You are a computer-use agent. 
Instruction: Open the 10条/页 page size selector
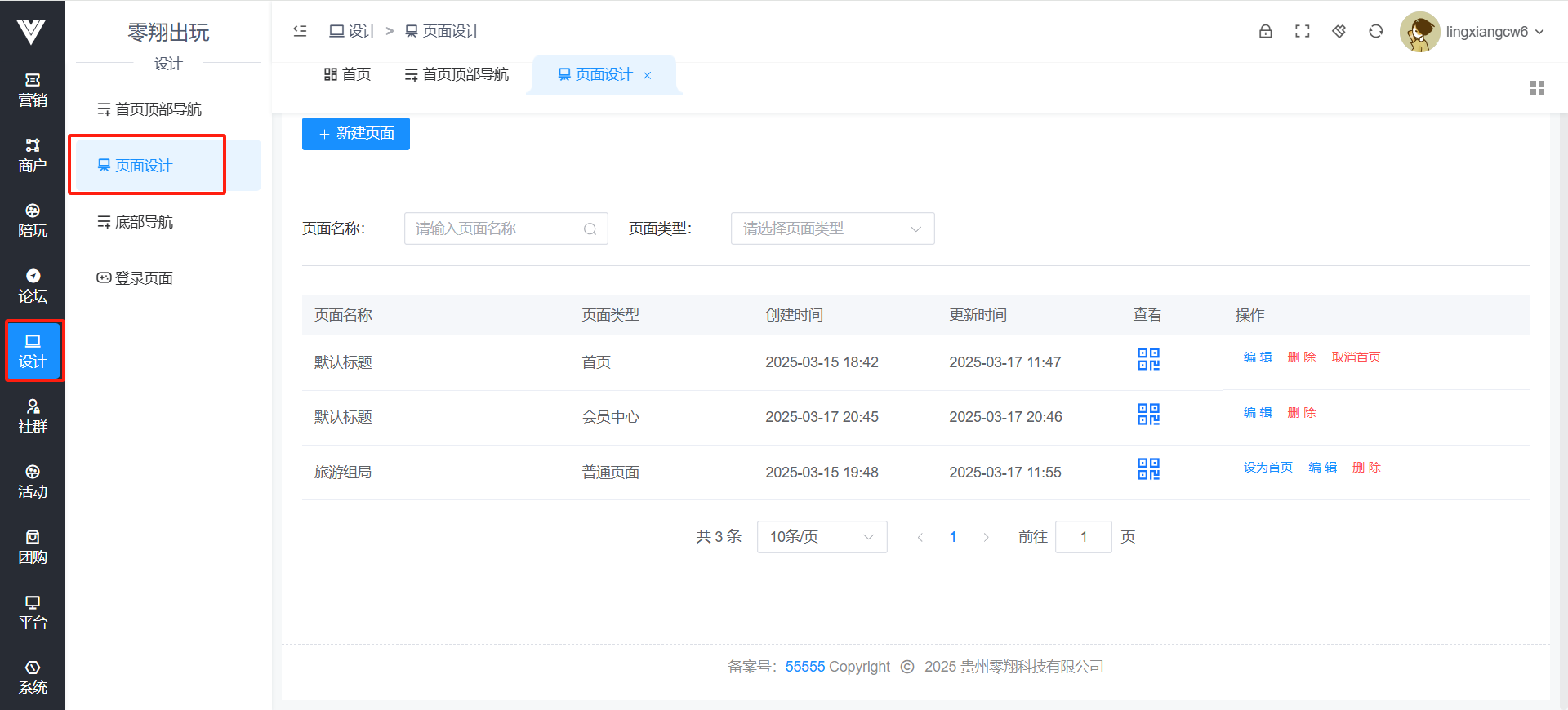click(822, 537)
